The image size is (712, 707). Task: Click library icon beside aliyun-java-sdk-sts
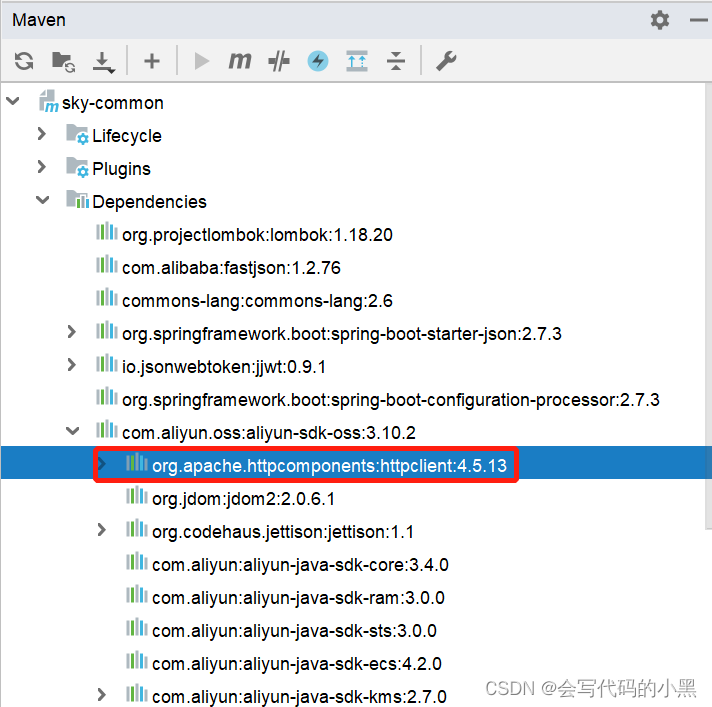point(137,628)
